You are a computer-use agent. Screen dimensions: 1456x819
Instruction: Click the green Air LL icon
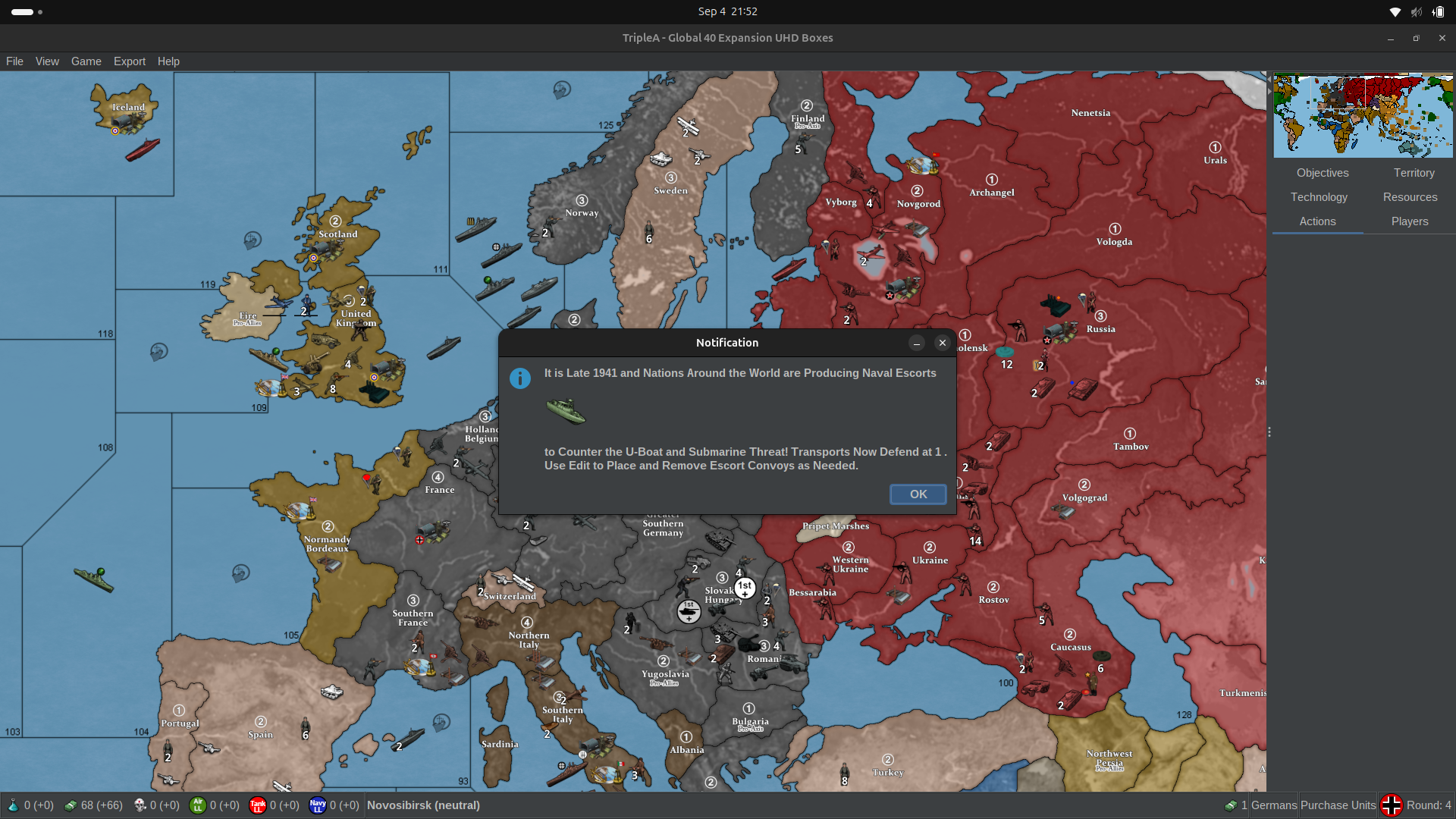click(198, 805)
